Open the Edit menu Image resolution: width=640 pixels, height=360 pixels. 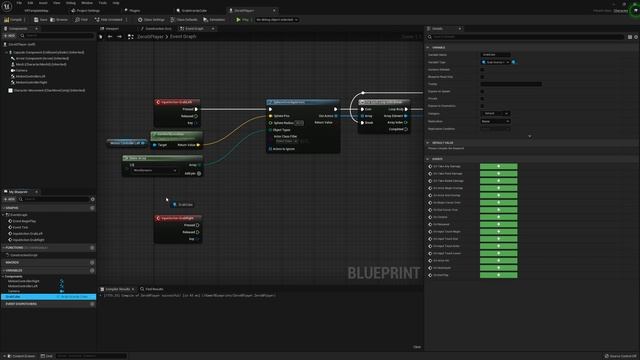click(x=30, y=3)
